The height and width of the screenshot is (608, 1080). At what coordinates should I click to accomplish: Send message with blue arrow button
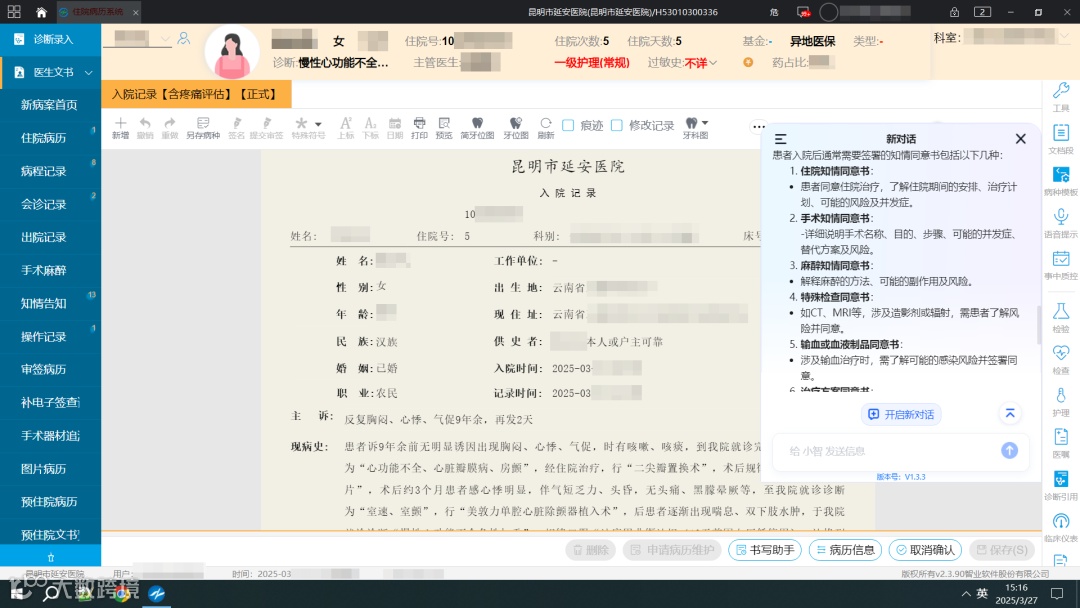point(1009,450)
